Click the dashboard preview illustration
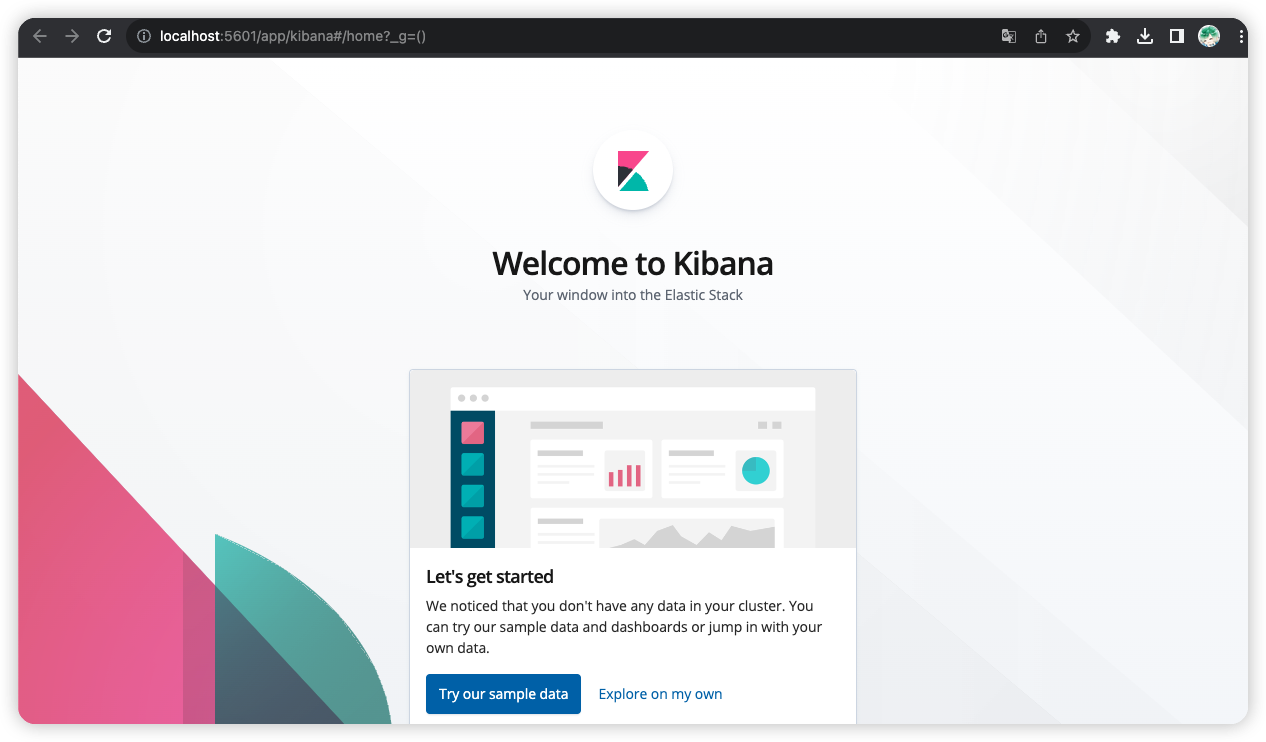 [x=633, y=459]
